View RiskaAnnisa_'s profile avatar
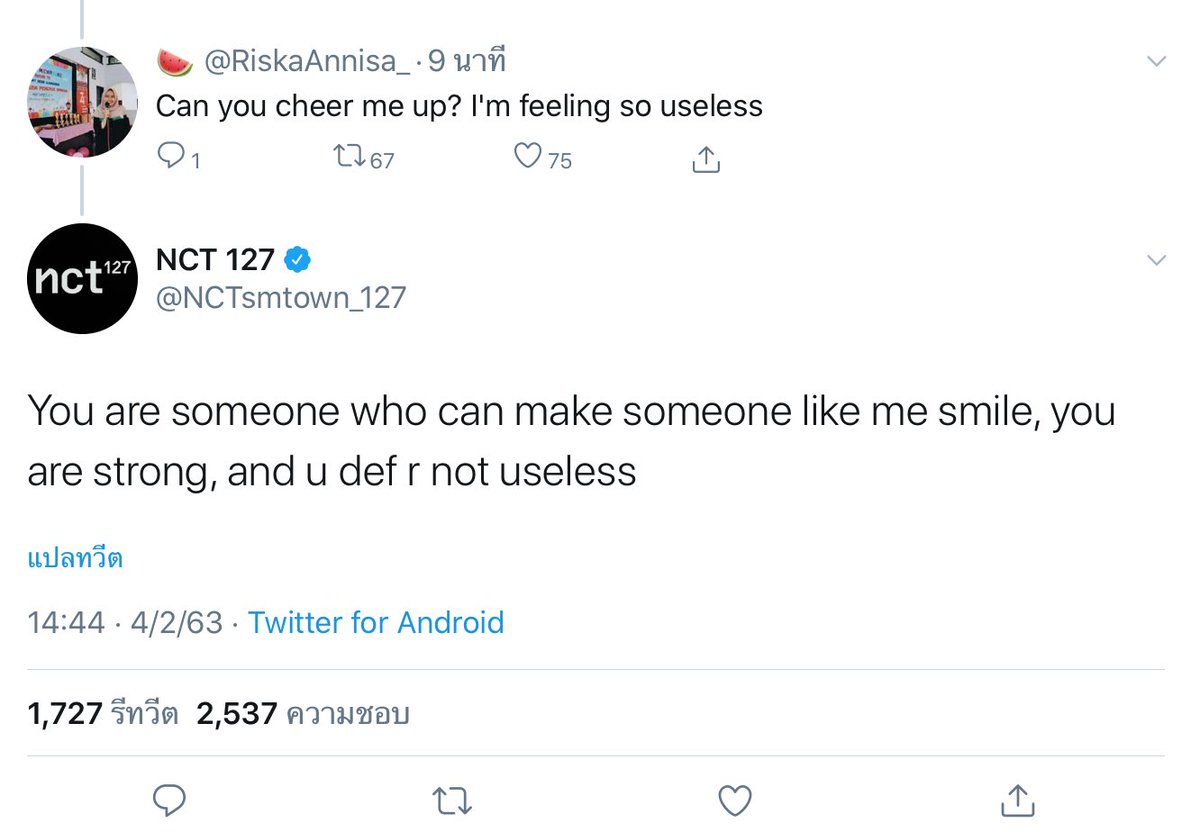Viewport: 1200px width, 832px height. click(82, 100)
